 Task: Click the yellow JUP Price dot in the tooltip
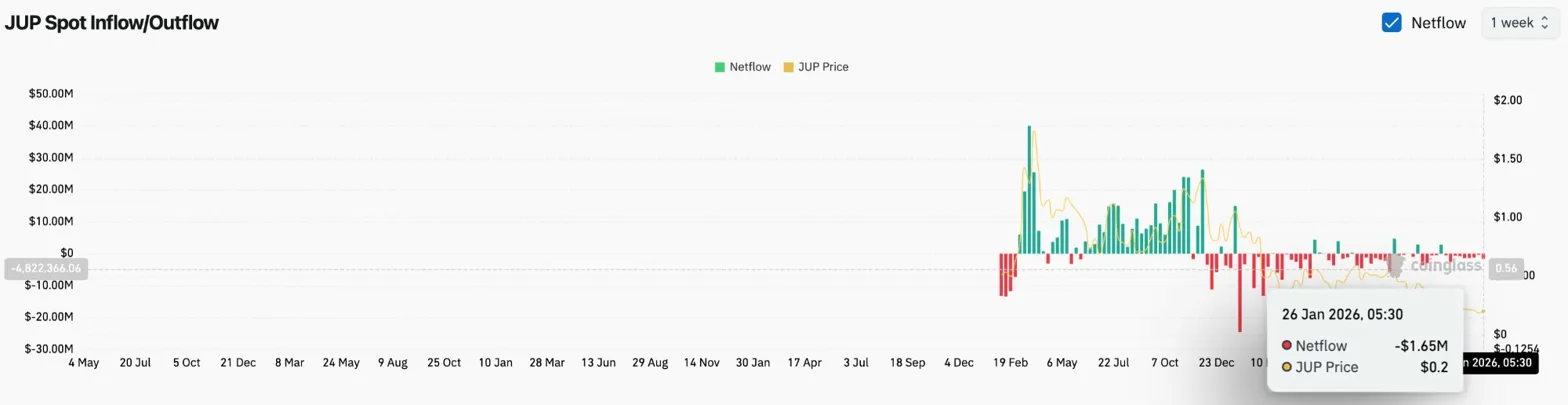1286,367
